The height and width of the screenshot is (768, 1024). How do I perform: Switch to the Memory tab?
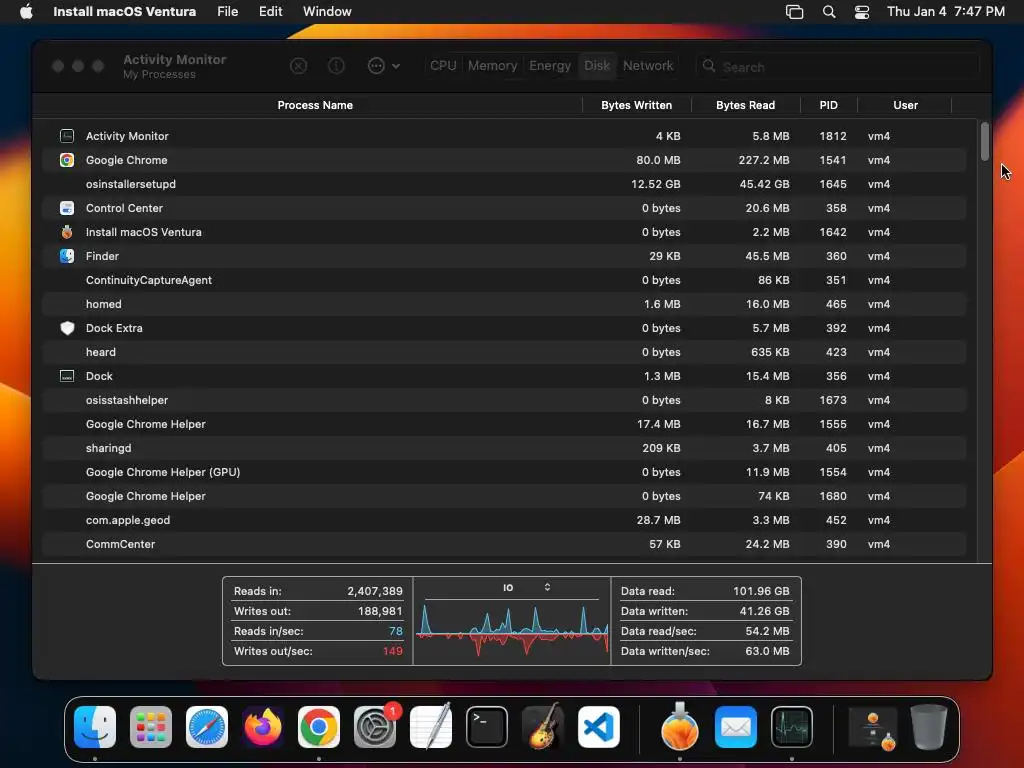click(x=492, y=66)
